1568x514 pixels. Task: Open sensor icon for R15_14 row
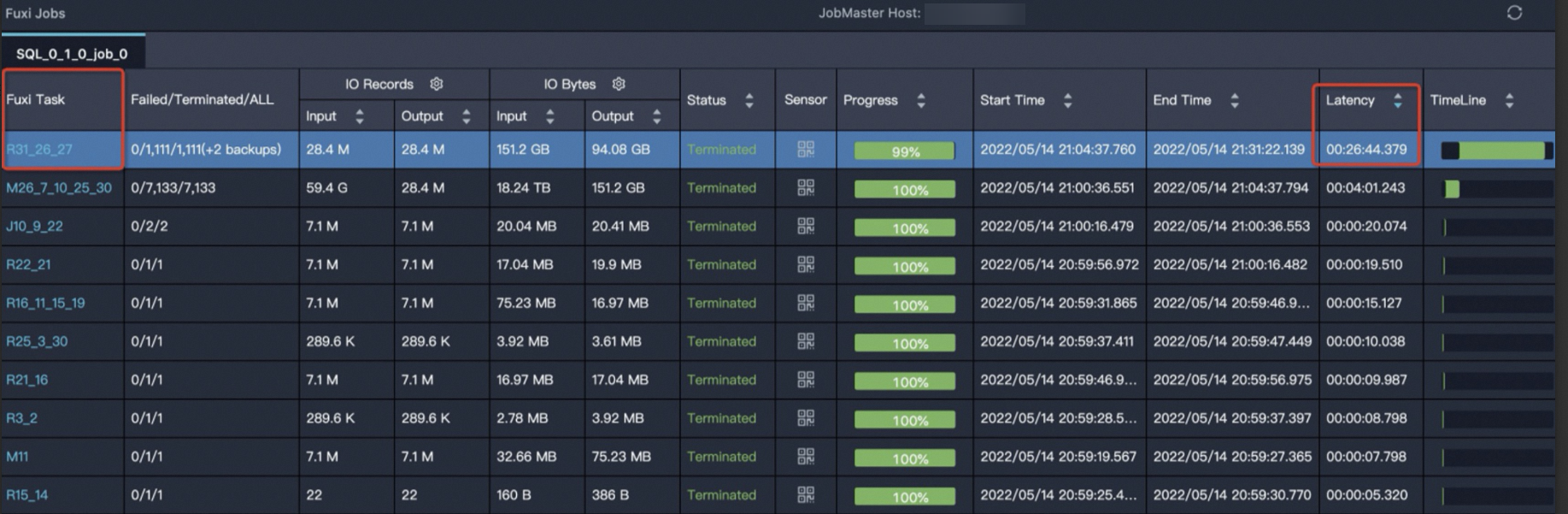tap(805, 495)
